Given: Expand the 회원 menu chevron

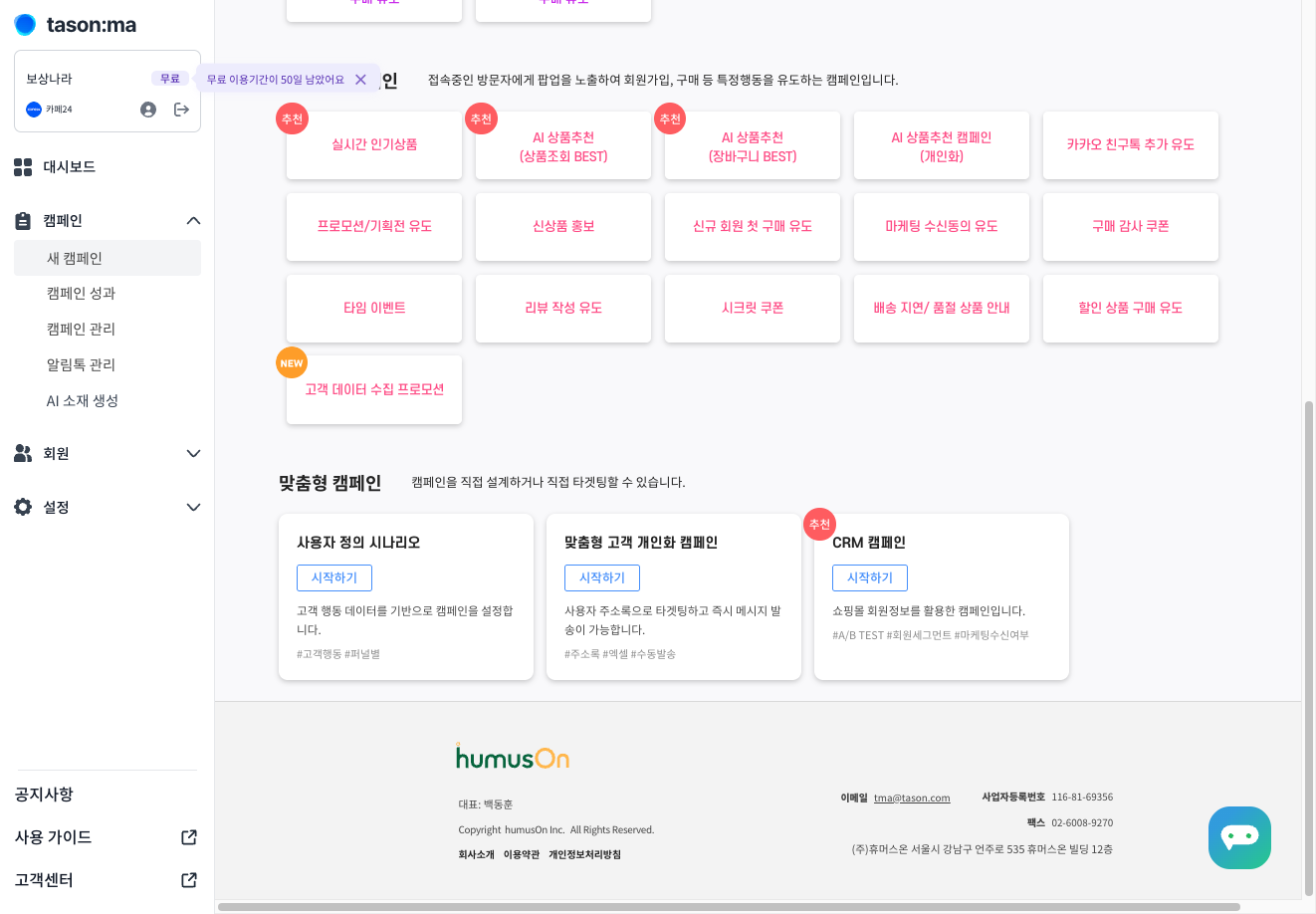Looking at the screenshot, I should (x=193, y=454).
